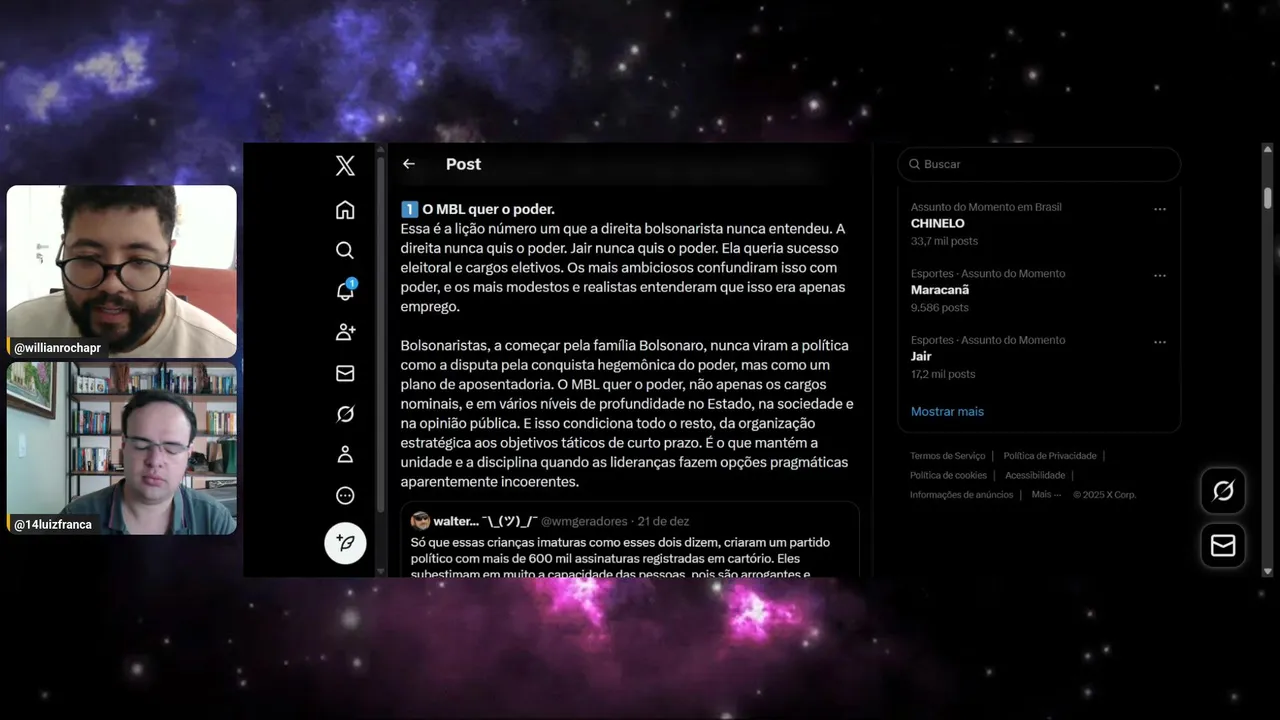The width and height of the screenshot is (1280, 720).
Task: Click the scroll down arrow of page scrollbar
Action: click(x=1268, y=571)
